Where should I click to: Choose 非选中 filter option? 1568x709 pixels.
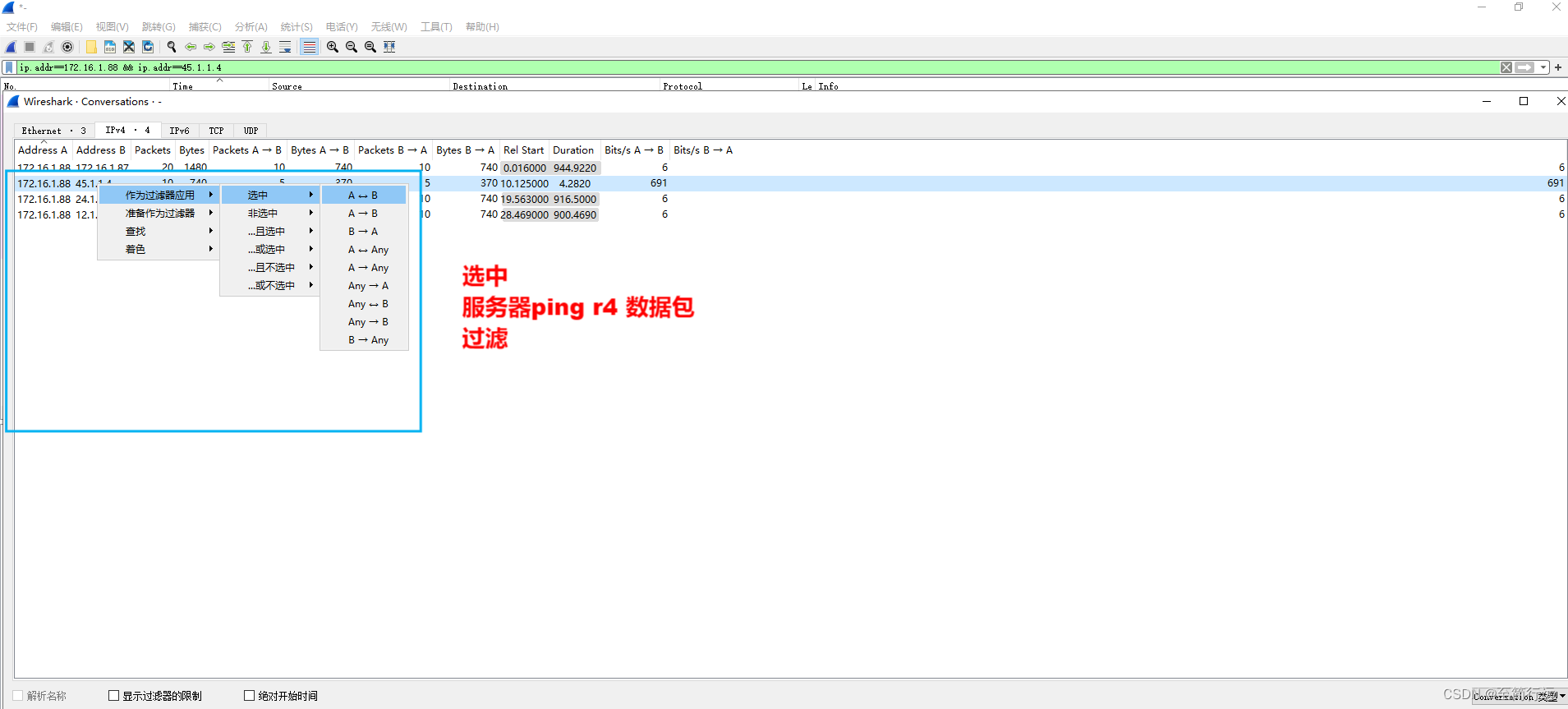tap(270, 214)
